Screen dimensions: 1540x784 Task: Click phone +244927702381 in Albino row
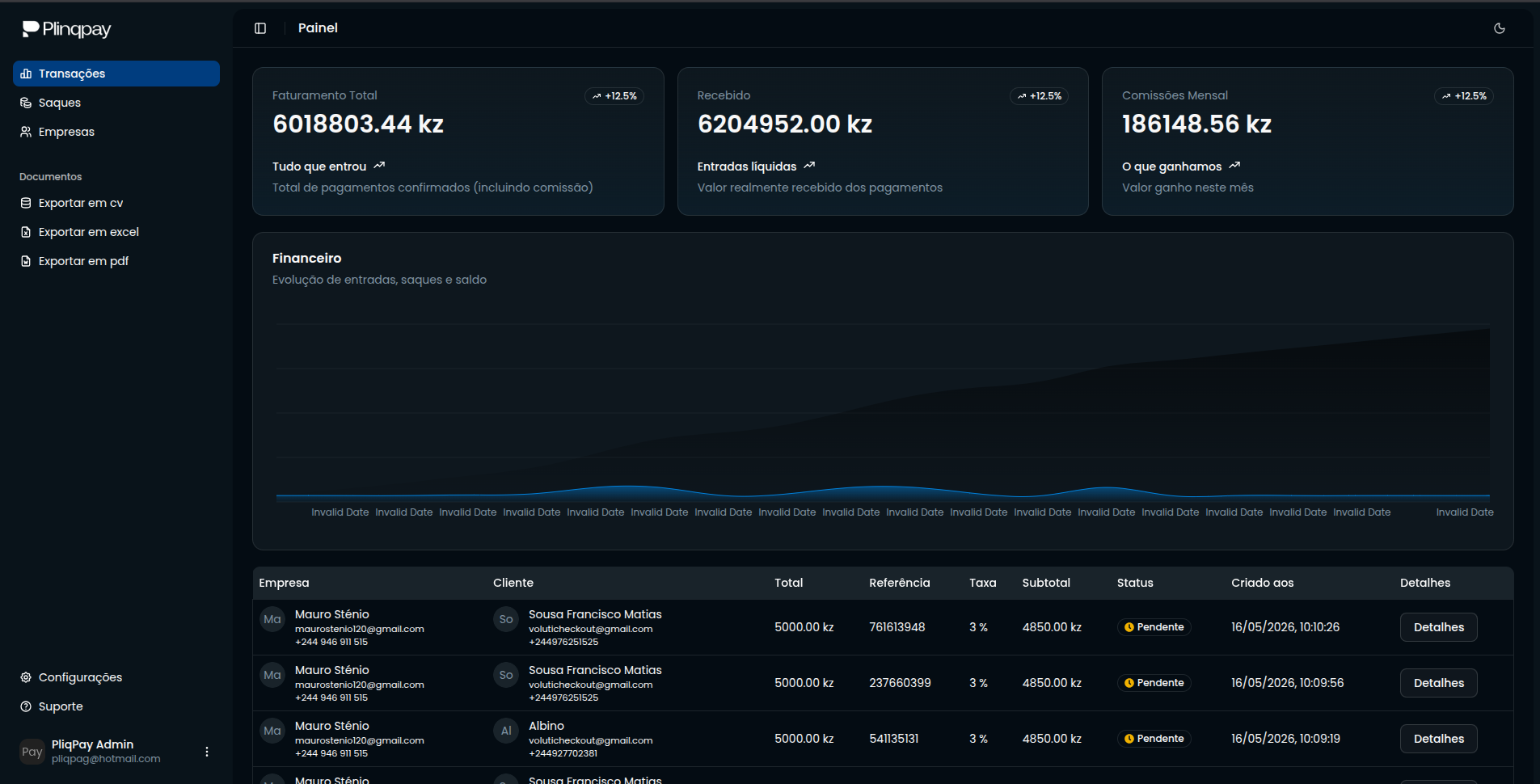coord(563,753)
